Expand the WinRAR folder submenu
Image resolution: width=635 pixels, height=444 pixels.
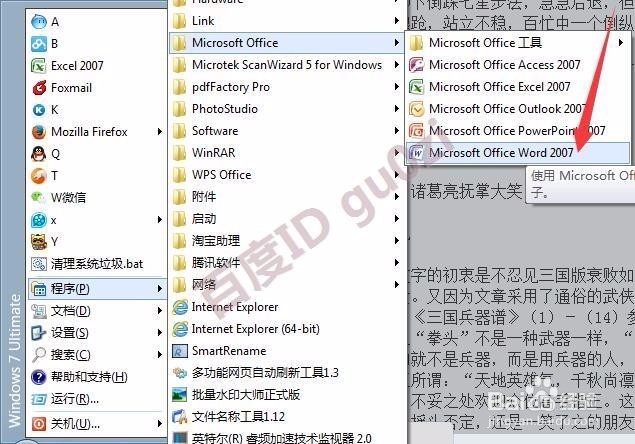287,153
